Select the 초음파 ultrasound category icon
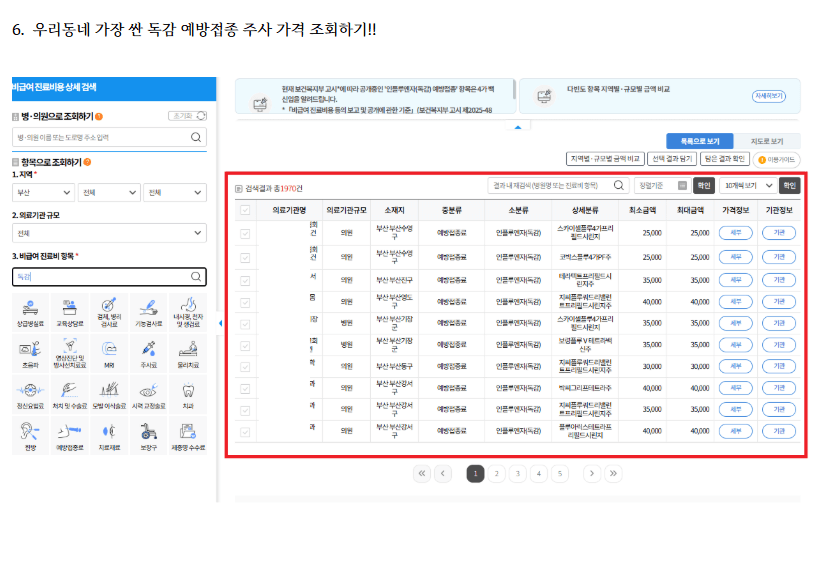This screenshot has width=828, height=588. 31,351
